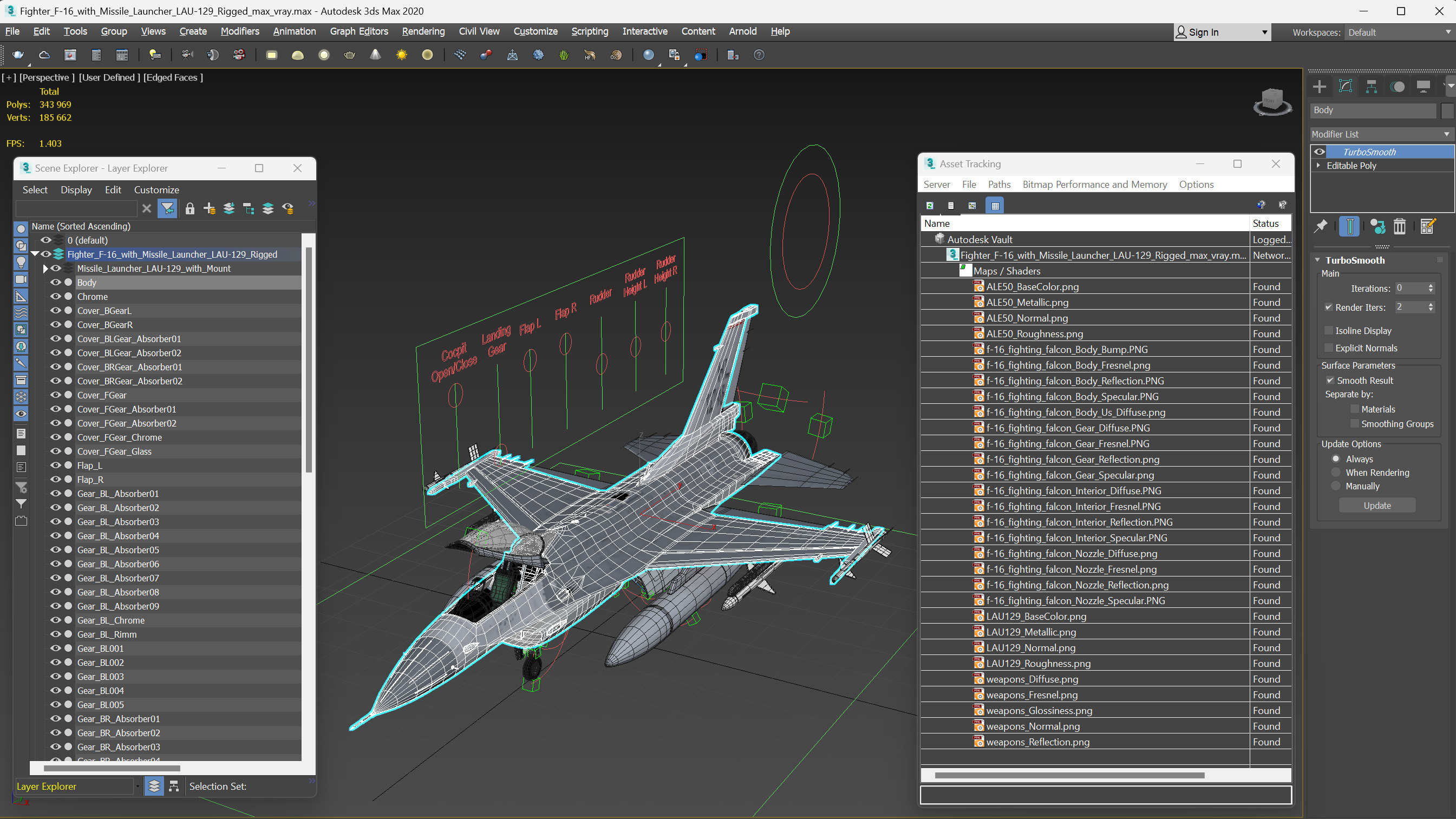This screenshot has width=1456, height=819.
Task: Click Configure Modifier Sets icon
Action: point(1428,227)
